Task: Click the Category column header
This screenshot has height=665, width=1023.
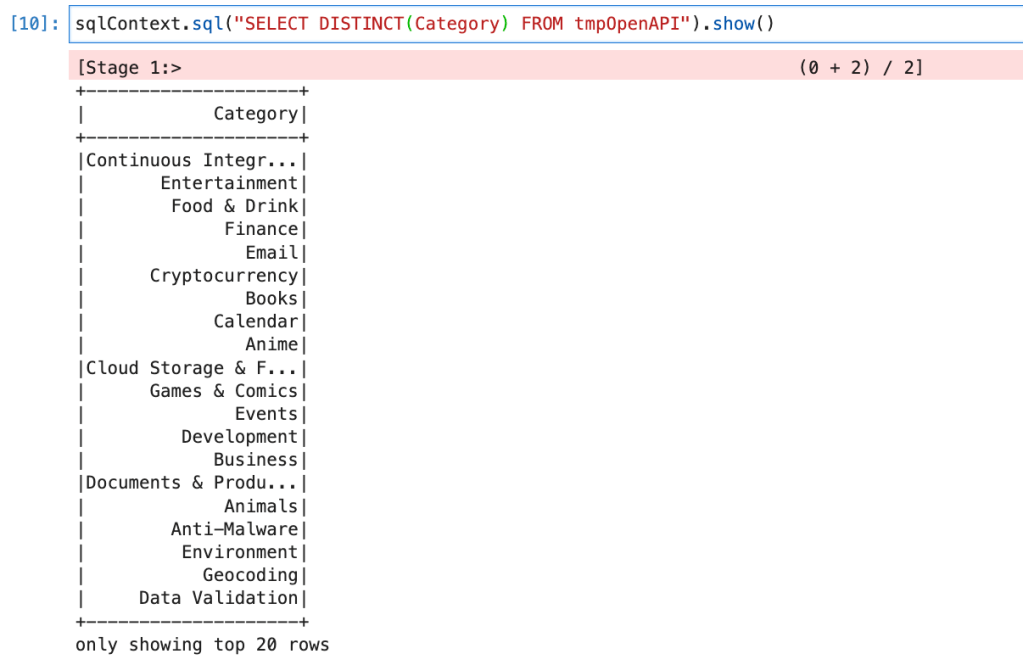Action: 255,114
